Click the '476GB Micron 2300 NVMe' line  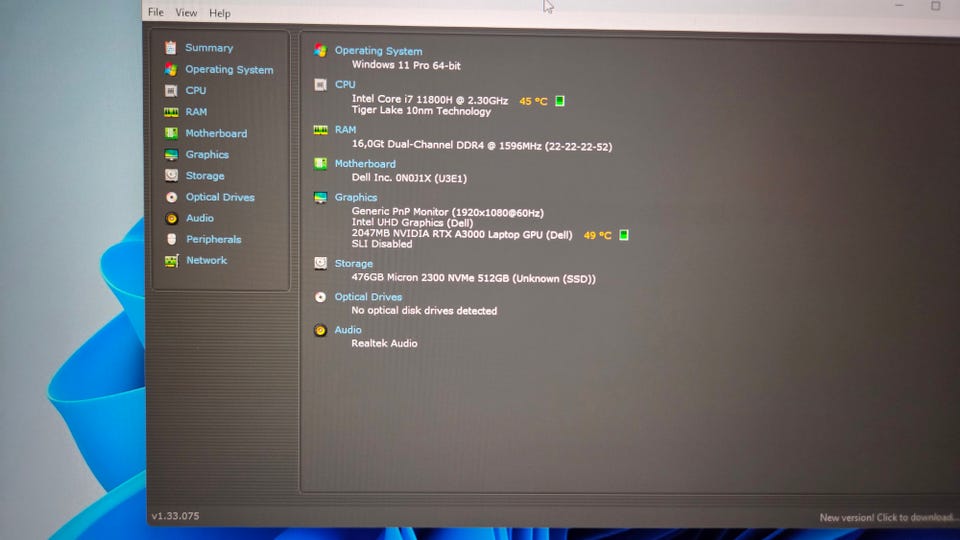(473, 278)
